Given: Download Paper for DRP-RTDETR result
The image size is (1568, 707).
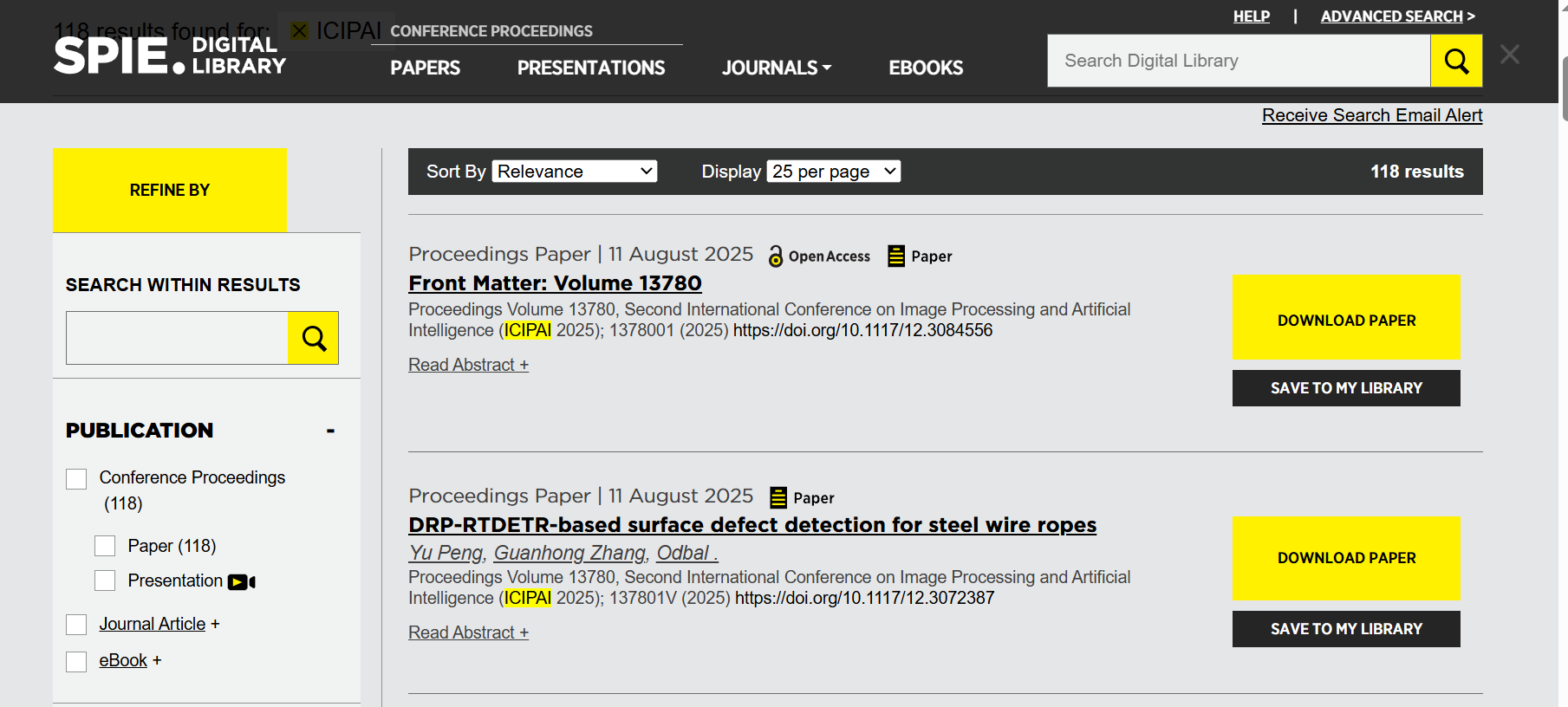Looking at the screenshot, I should pos(1346,559).
